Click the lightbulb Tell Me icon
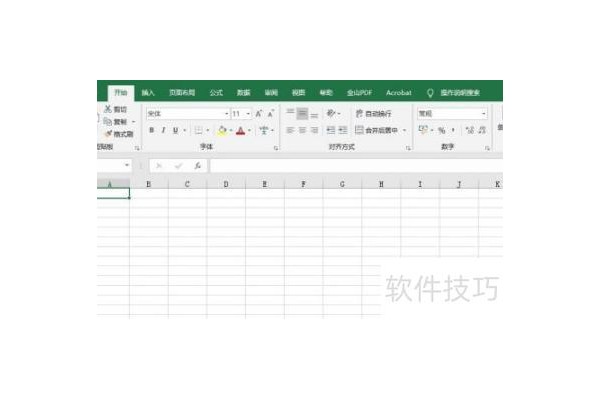Screen dimensions: 600x400 430,93
